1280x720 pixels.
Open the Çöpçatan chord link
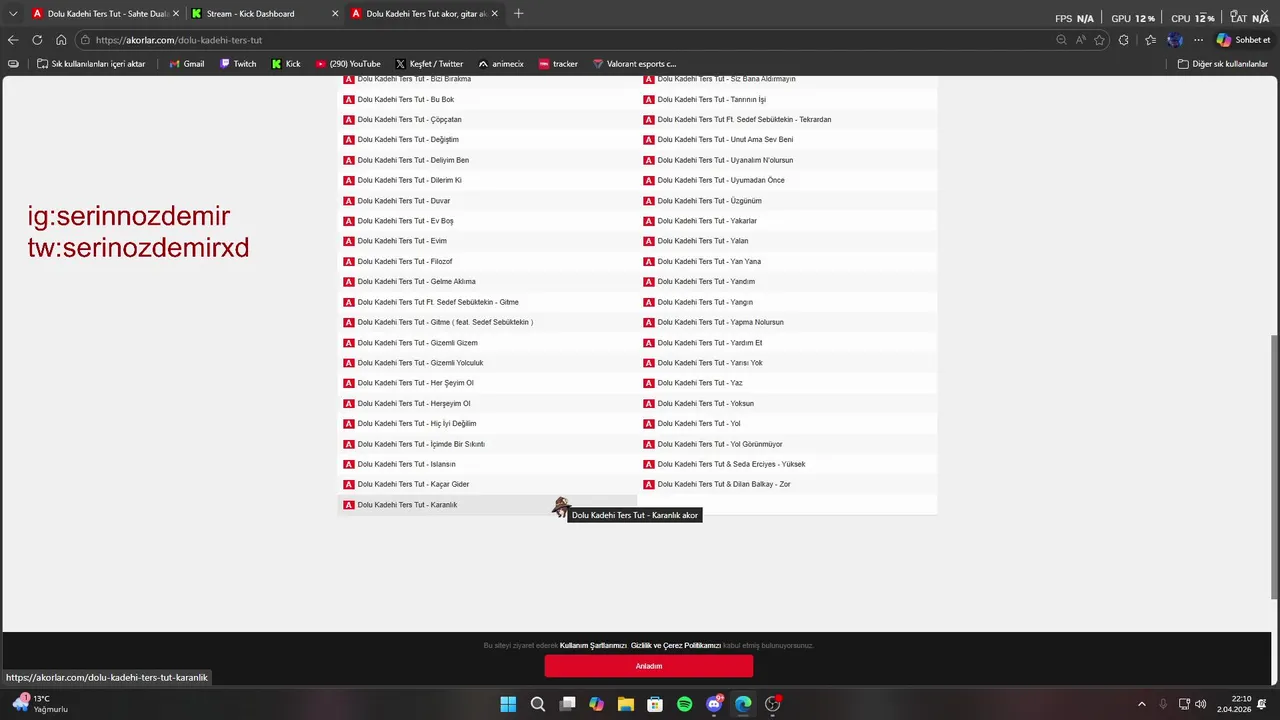tap(409, 120)
